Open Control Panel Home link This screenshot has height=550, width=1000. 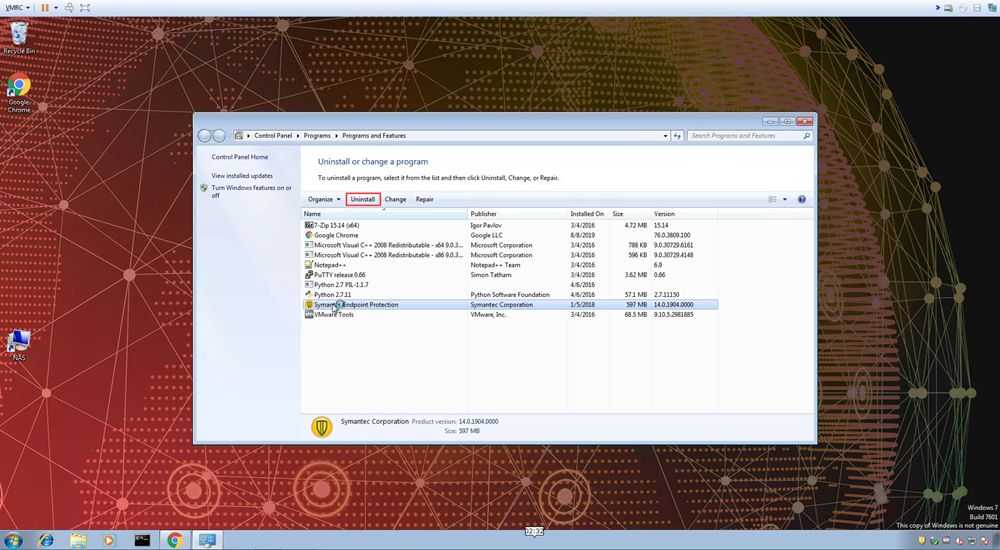coord(240,157)
